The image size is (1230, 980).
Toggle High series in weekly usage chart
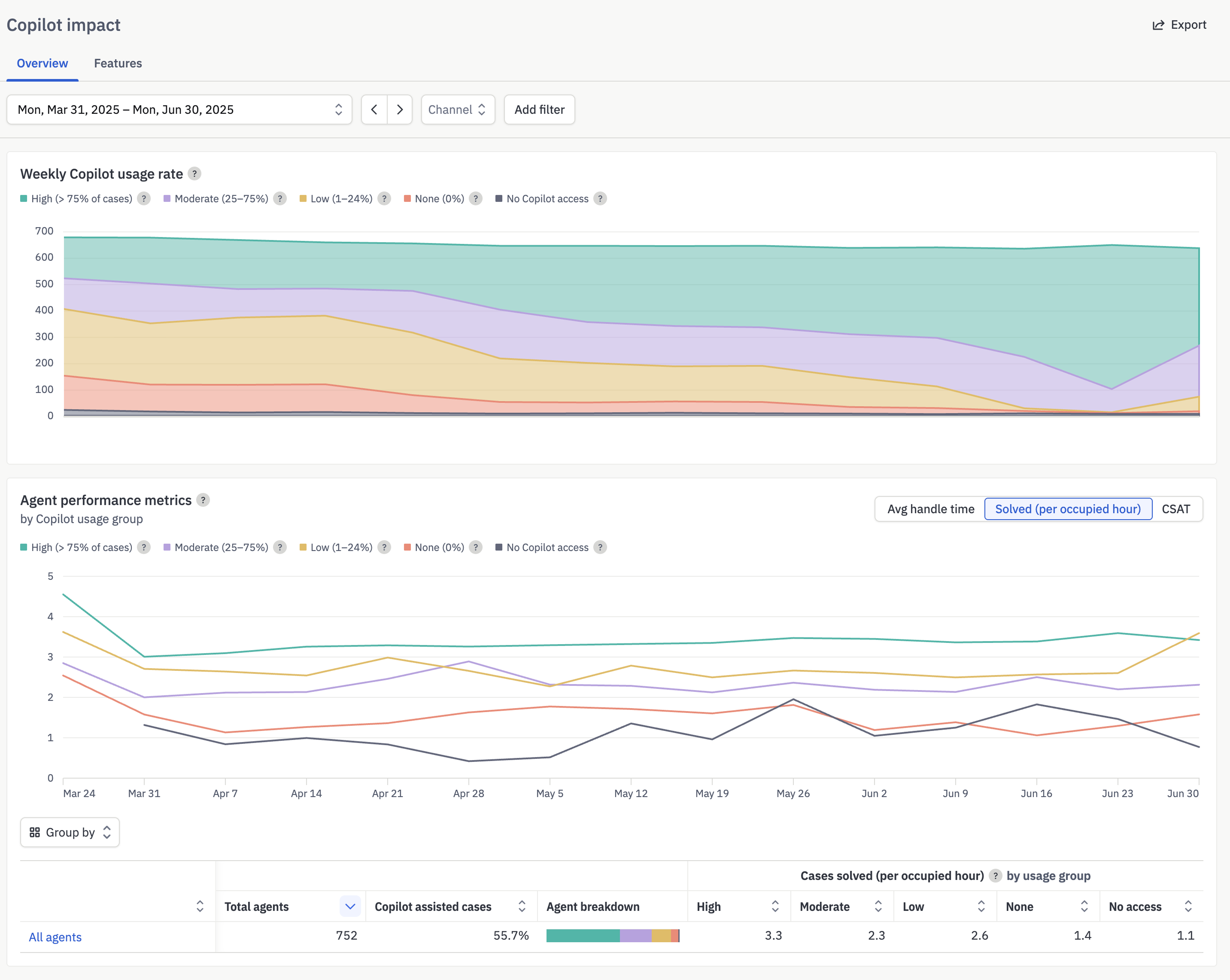76,199
